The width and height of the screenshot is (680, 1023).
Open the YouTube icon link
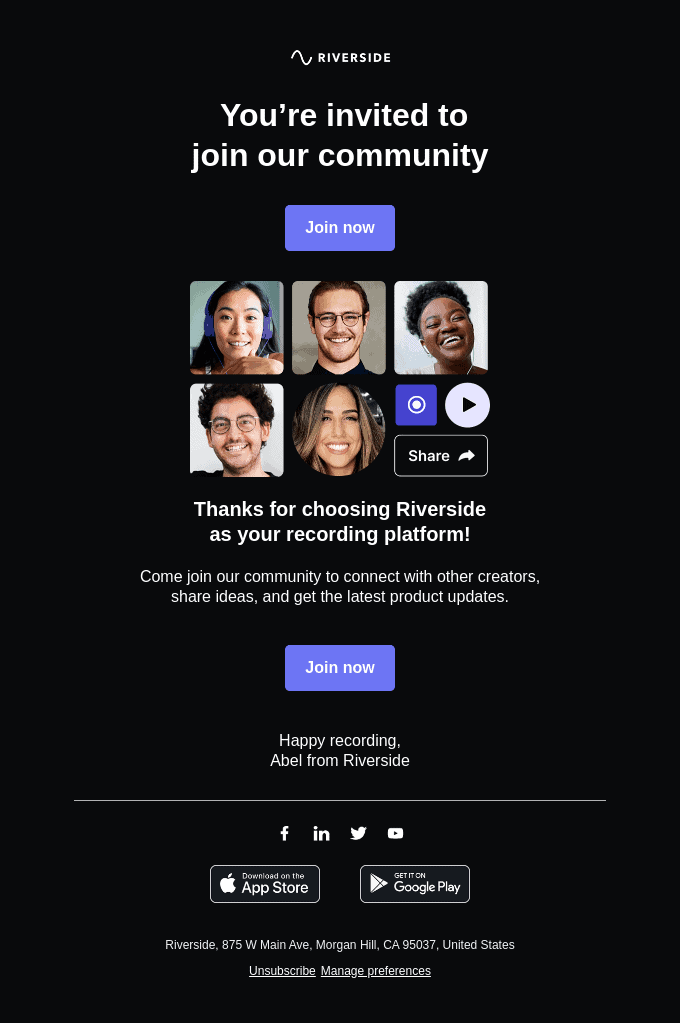pyautogui.click(x=395, y=833)
